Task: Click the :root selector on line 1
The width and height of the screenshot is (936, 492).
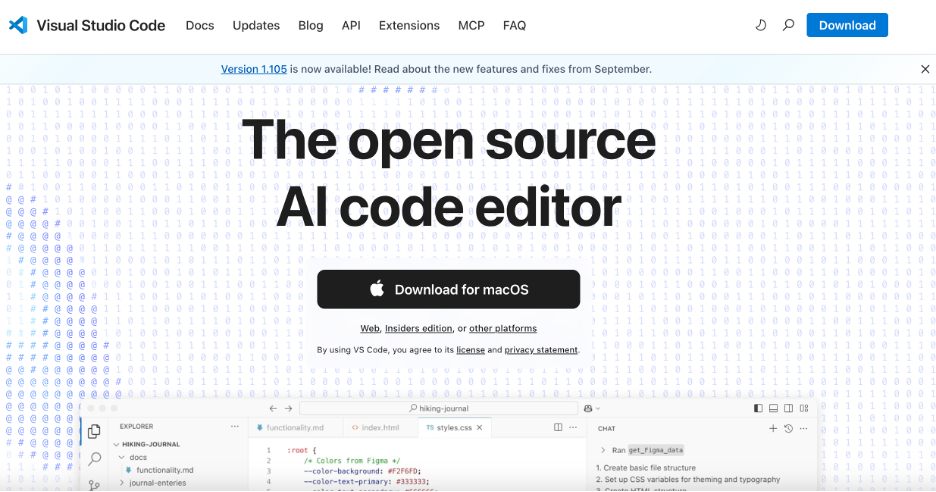Action: (297, 450)
